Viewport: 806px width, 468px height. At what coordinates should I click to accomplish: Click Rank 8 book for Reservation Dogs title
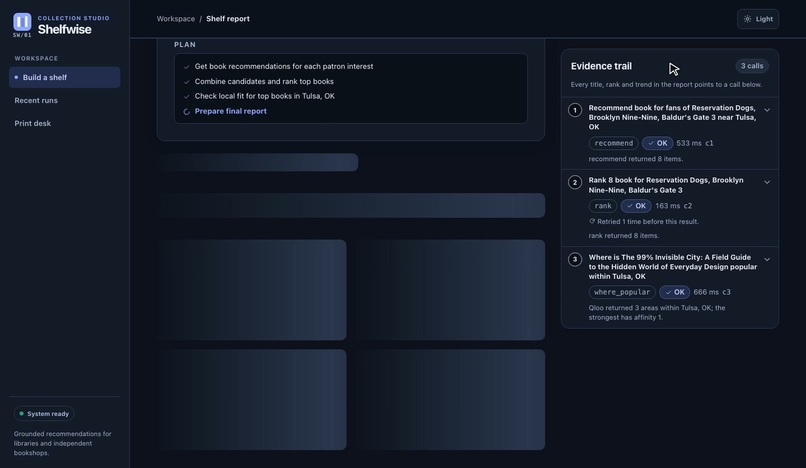[x=666, y=185]
